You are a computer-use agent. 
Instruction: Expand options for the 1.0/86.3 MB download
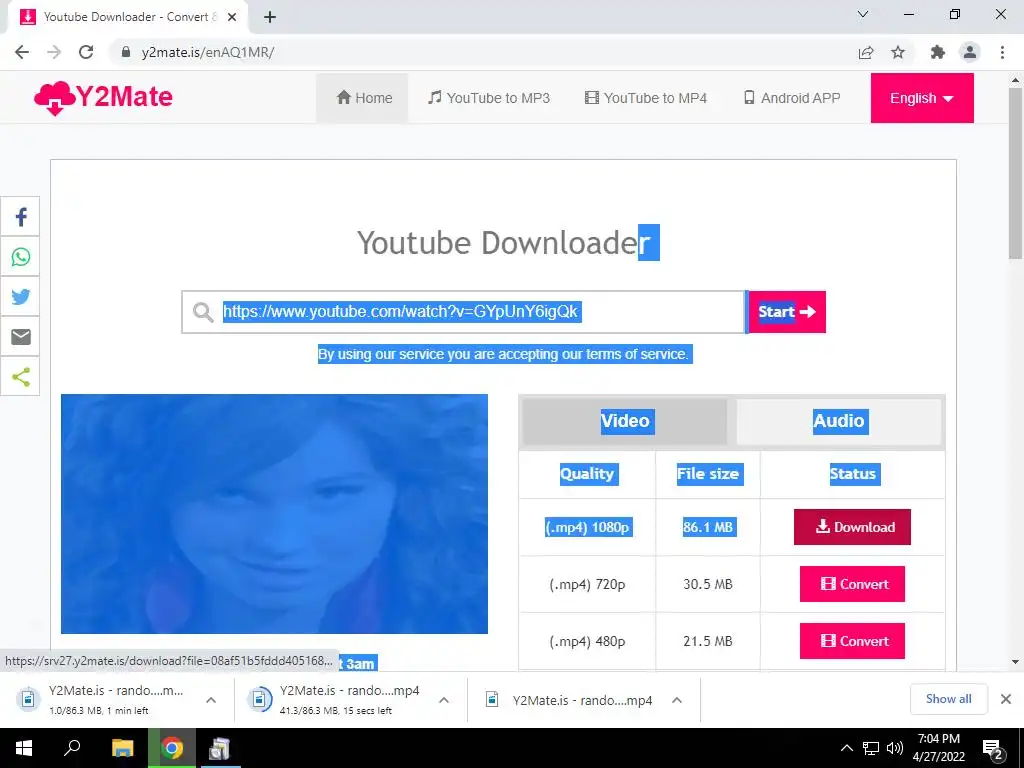pos(211,700)
